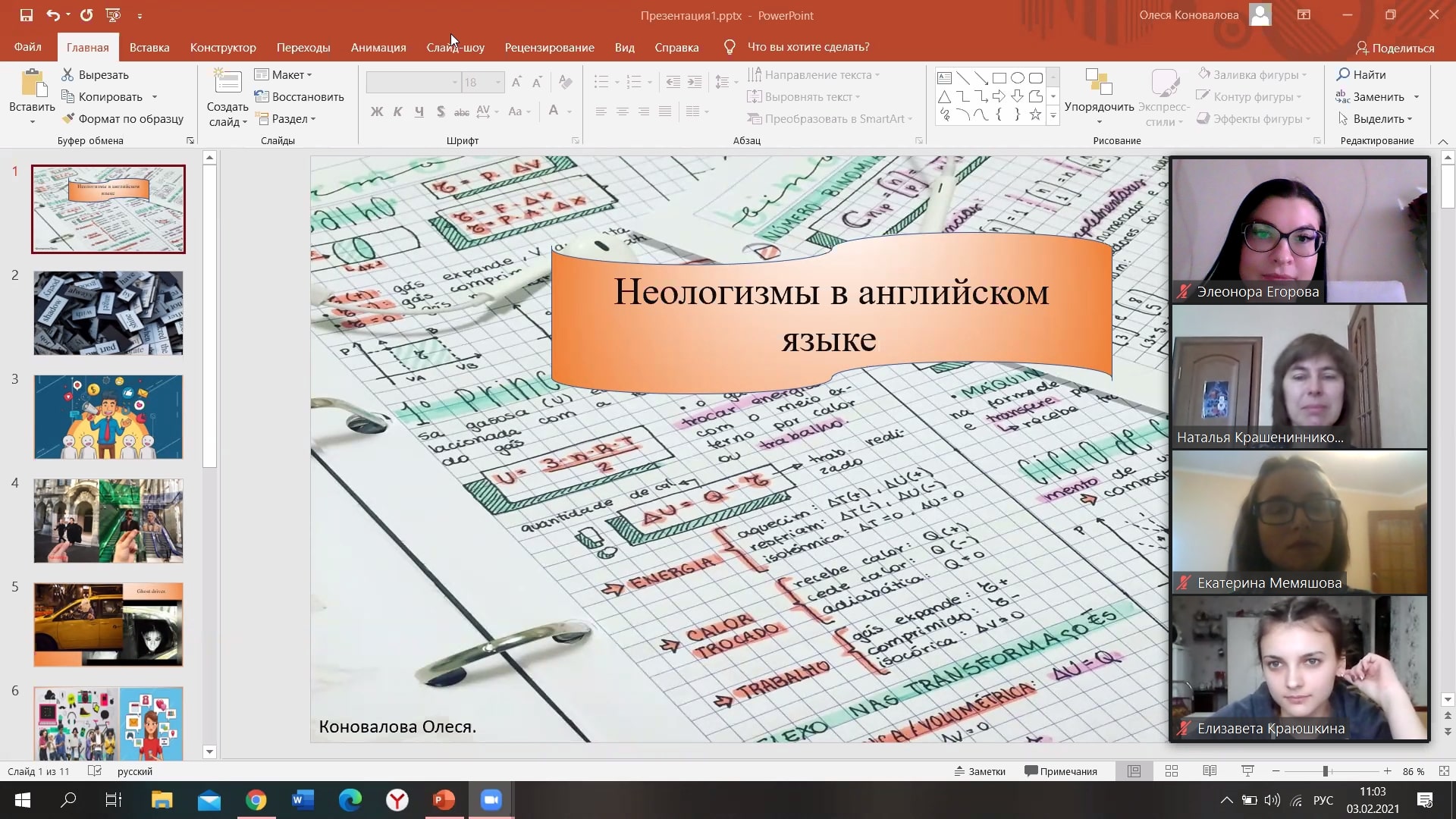1456x819 pixels.
Task: Switch to Review (Рецензирование) tab
Action: pyautogui.click(x=550, y=47)
